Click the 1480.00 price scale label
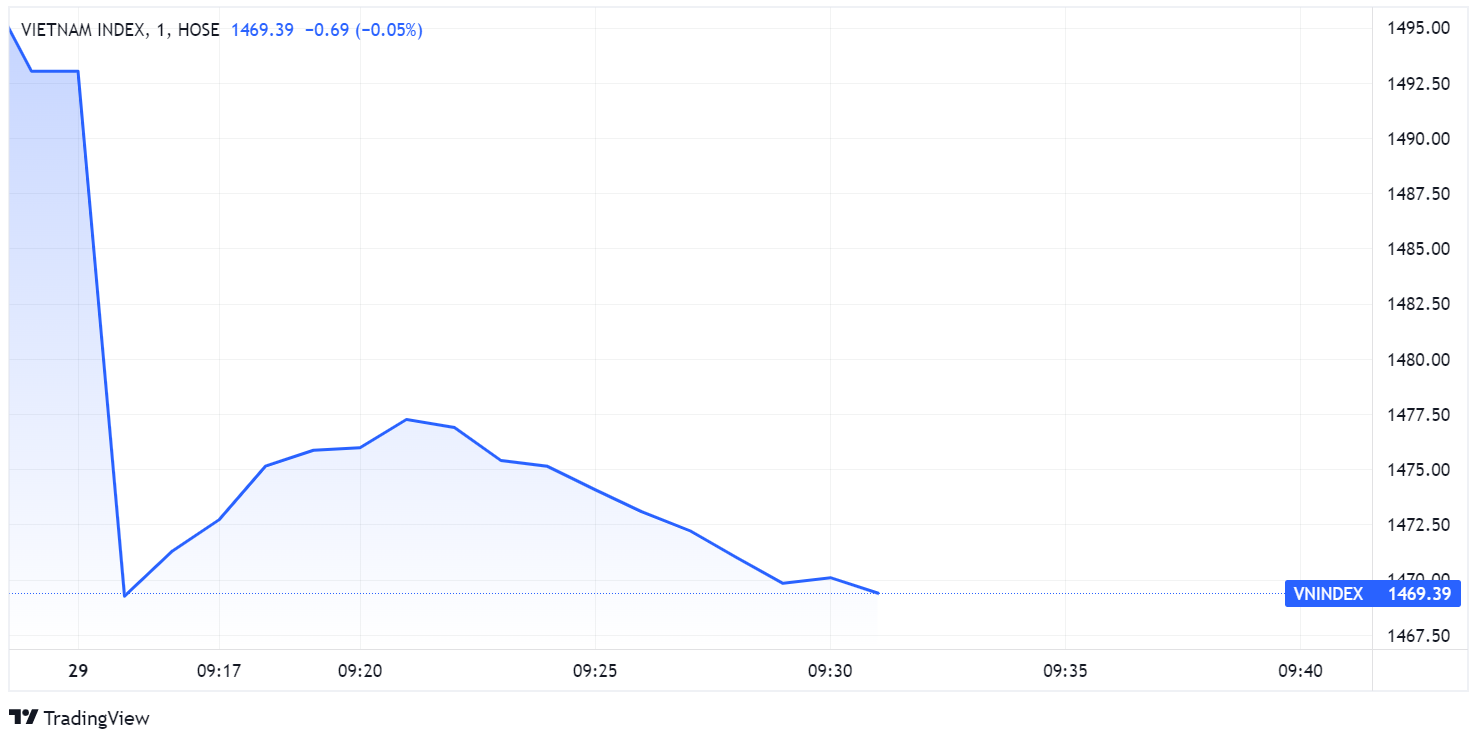1483x744 pixels. point(1417,359)
